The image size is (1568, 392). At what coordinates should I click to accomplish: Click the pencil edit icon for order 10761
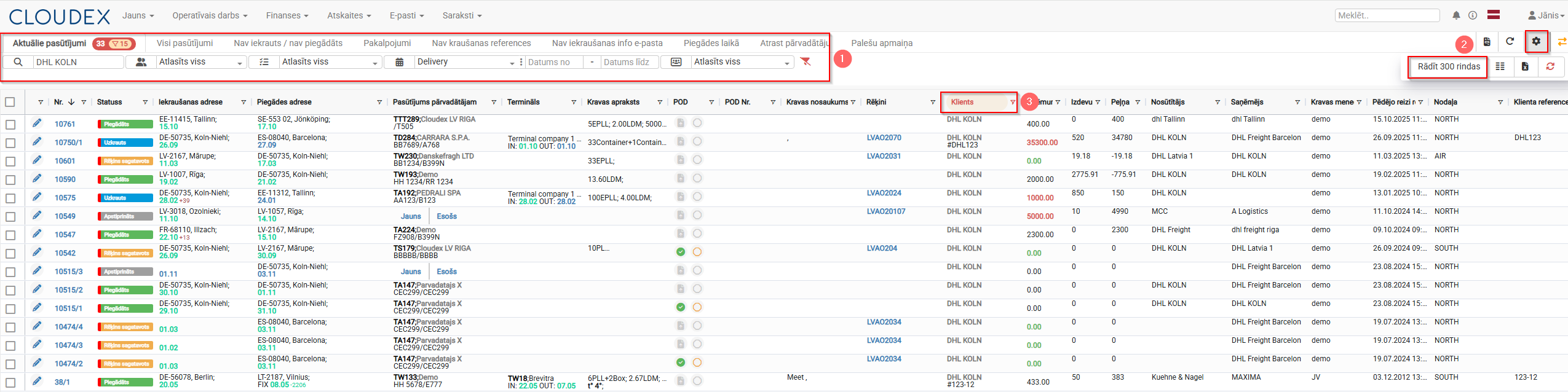[37, 123]
